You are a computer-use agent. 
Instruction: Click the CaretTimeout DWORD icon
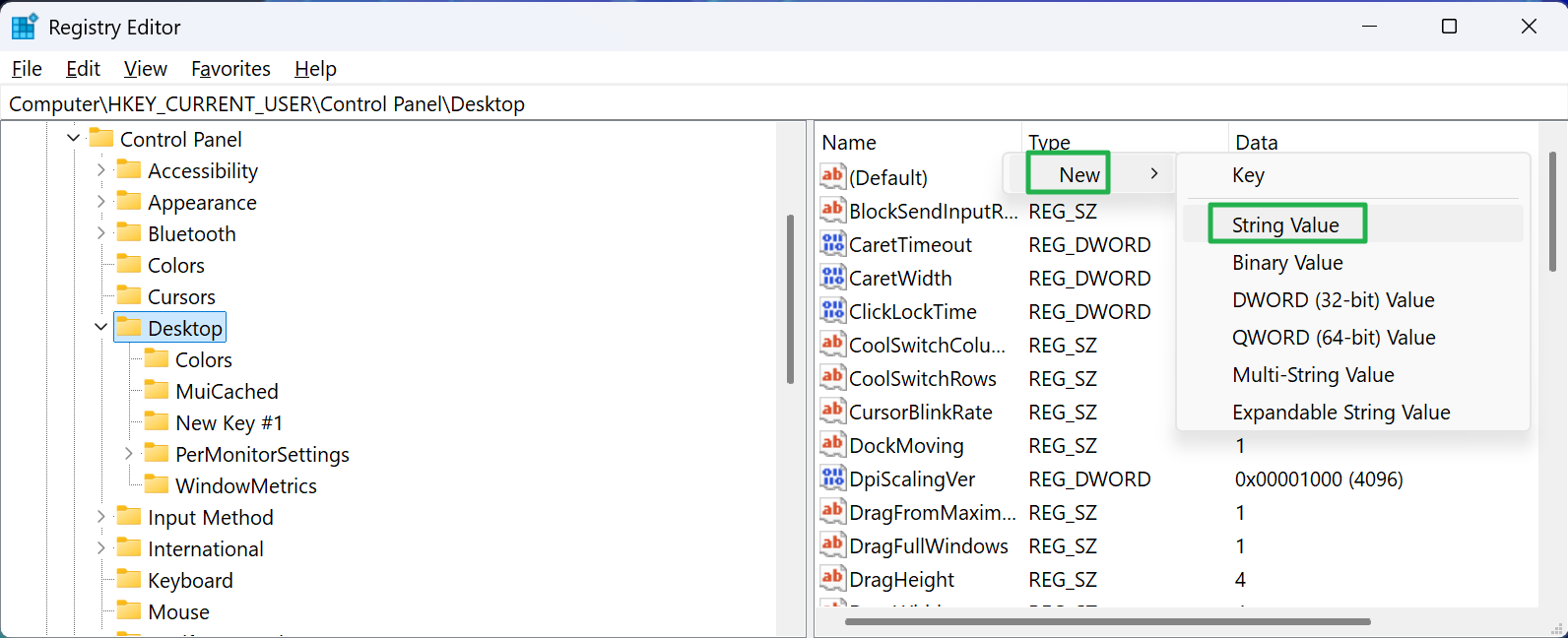click(833, 243)
